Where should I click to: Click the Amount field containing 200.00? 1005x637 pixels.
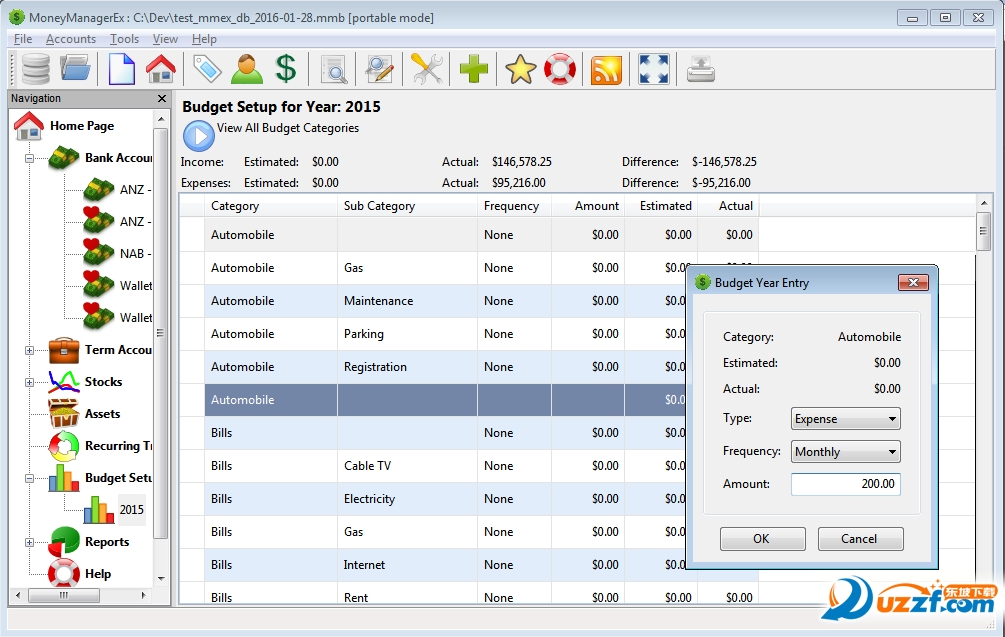(x=845, y=484)
